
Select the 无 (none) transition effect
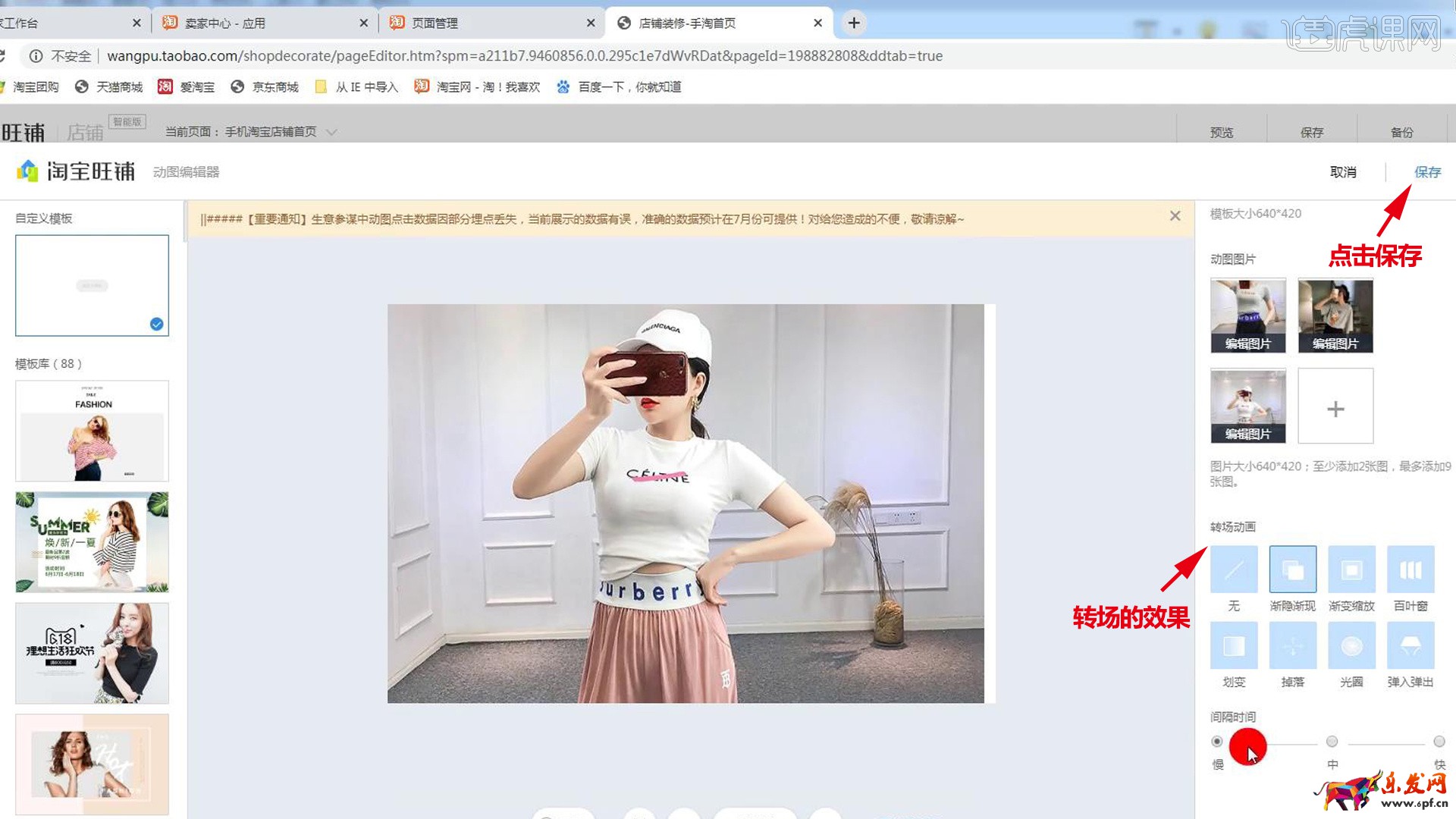[1234, 570]
